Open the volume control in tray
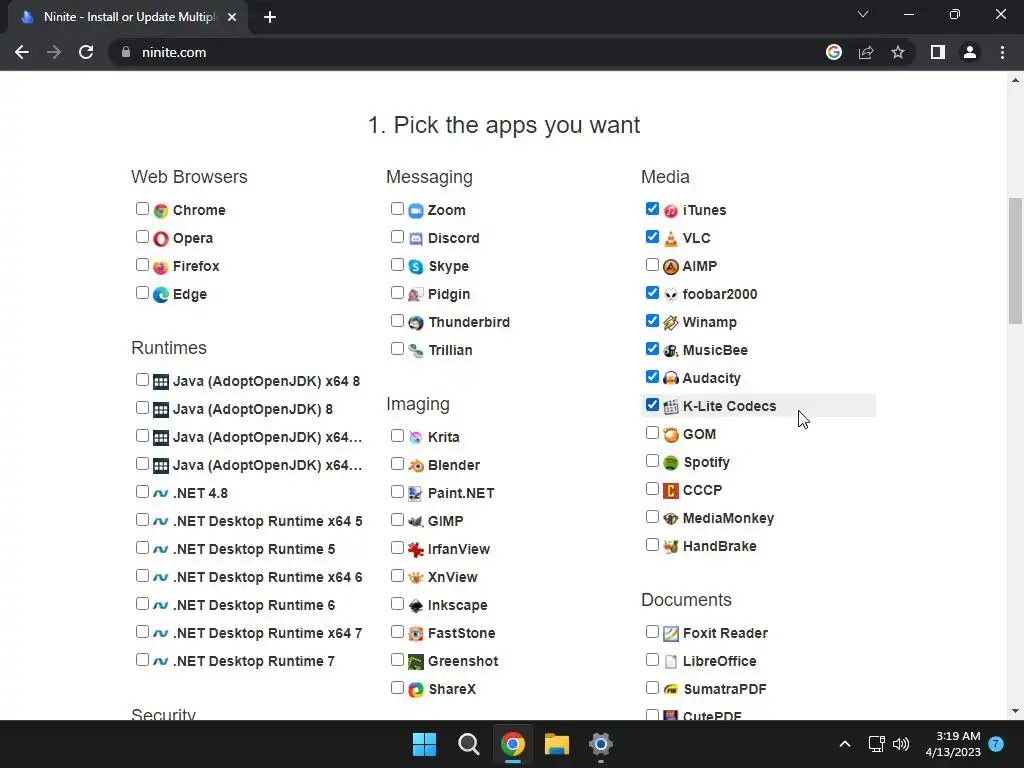 (901, 744)
